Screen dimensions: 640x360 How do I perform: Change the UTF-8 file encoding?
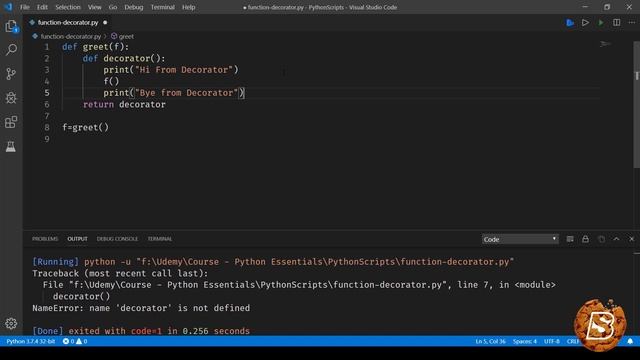[551, 341]
